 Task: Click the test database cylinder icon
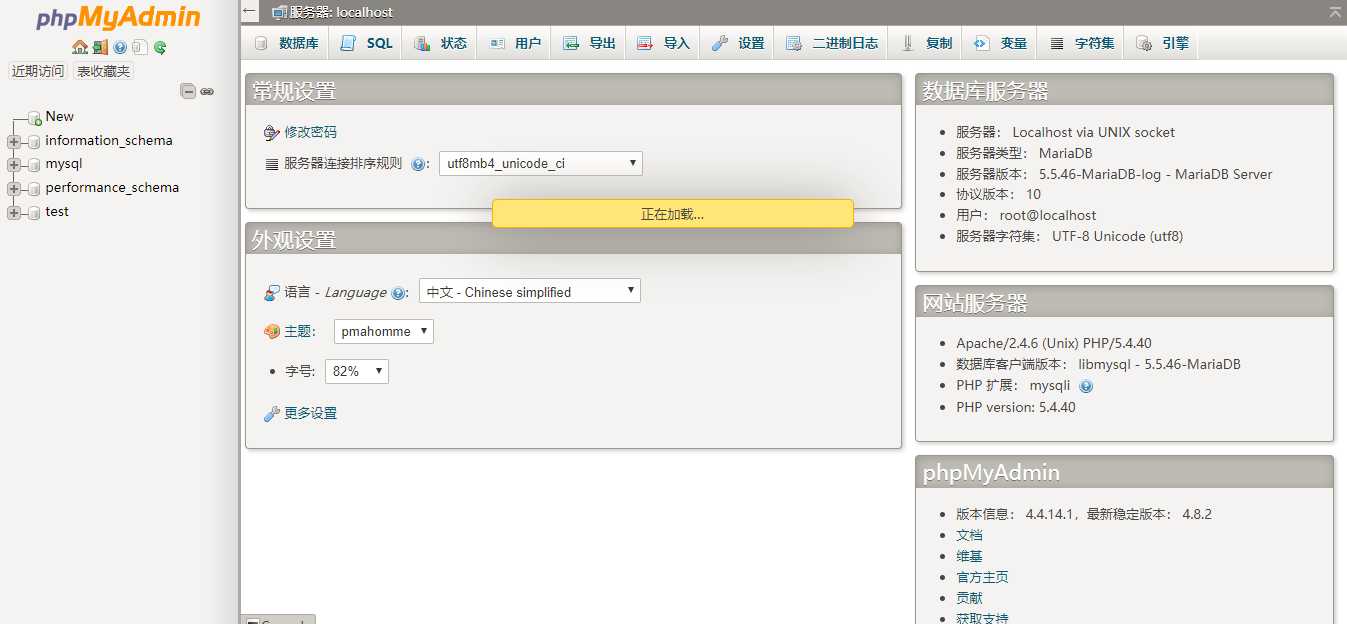pos(34,212)
